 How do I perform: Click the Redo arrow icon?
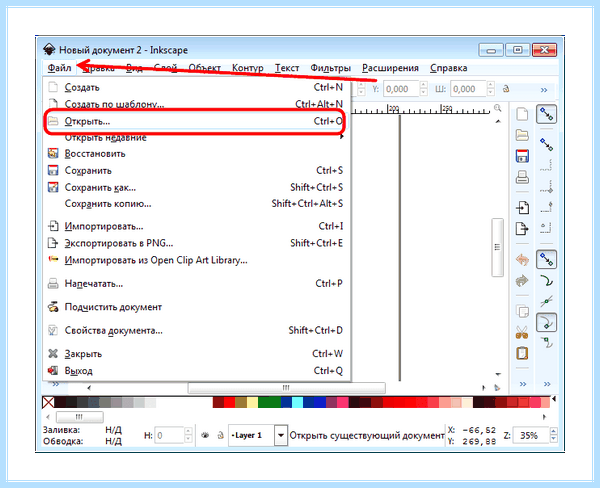pos(522,281)
